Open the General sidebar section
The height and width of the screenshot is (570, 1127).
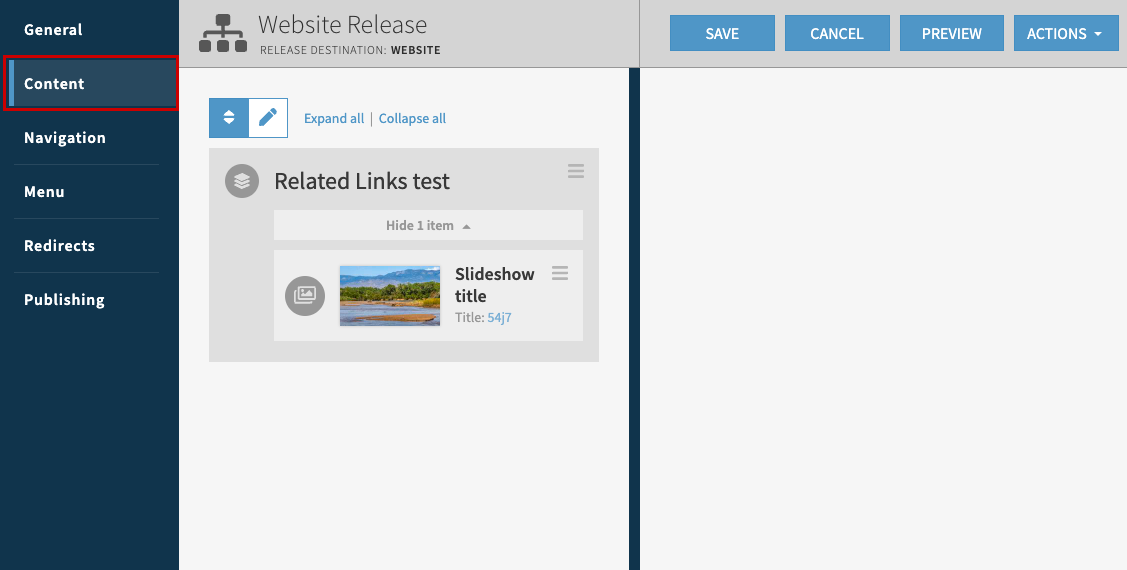tap(53, 30)
